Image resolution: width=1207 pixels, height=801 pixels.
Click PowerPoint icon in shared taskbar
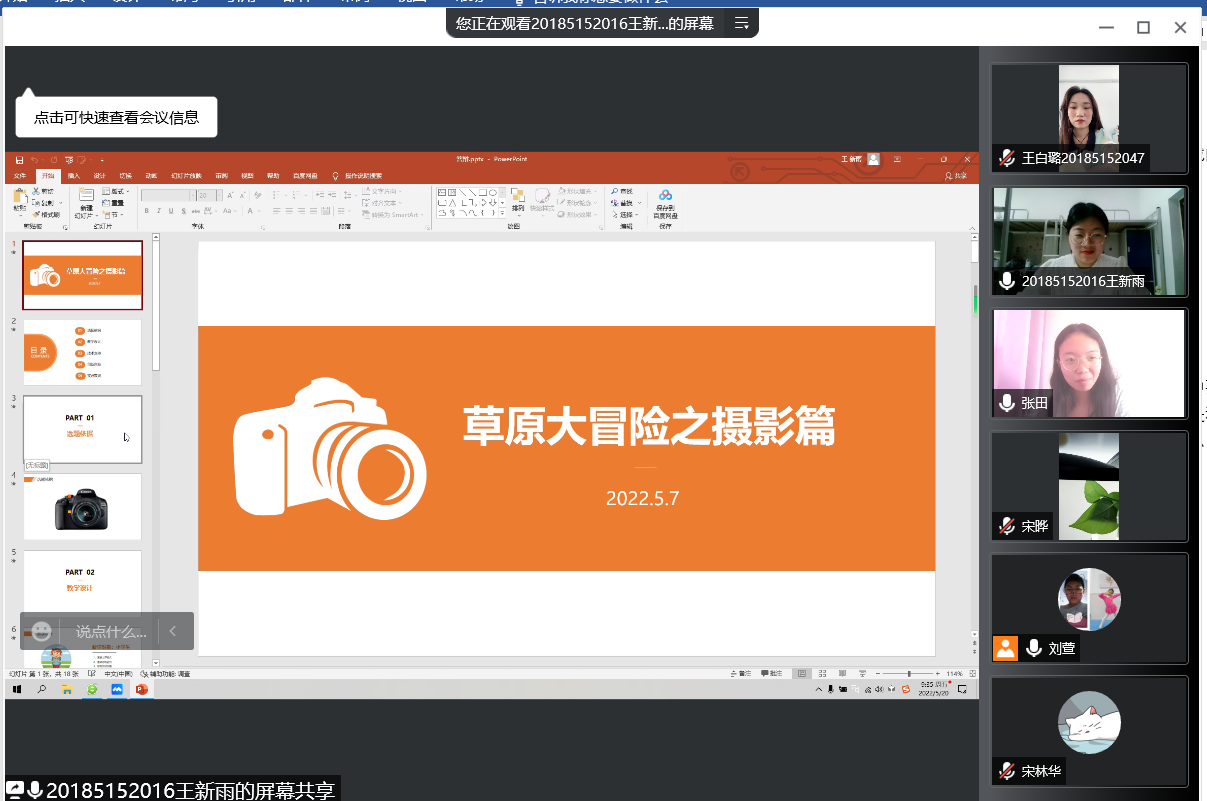141,689
